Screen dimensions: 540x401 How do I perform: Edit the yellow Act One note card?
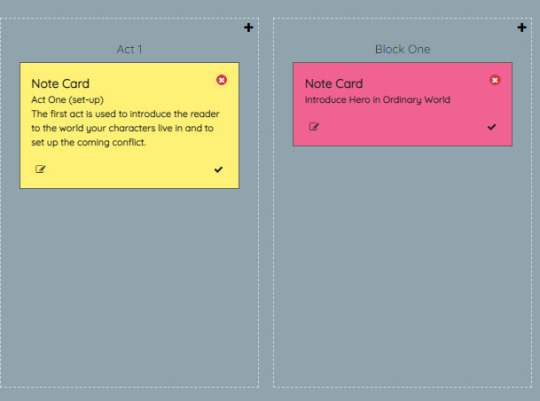pyautogui.click(x=40, y=169)
